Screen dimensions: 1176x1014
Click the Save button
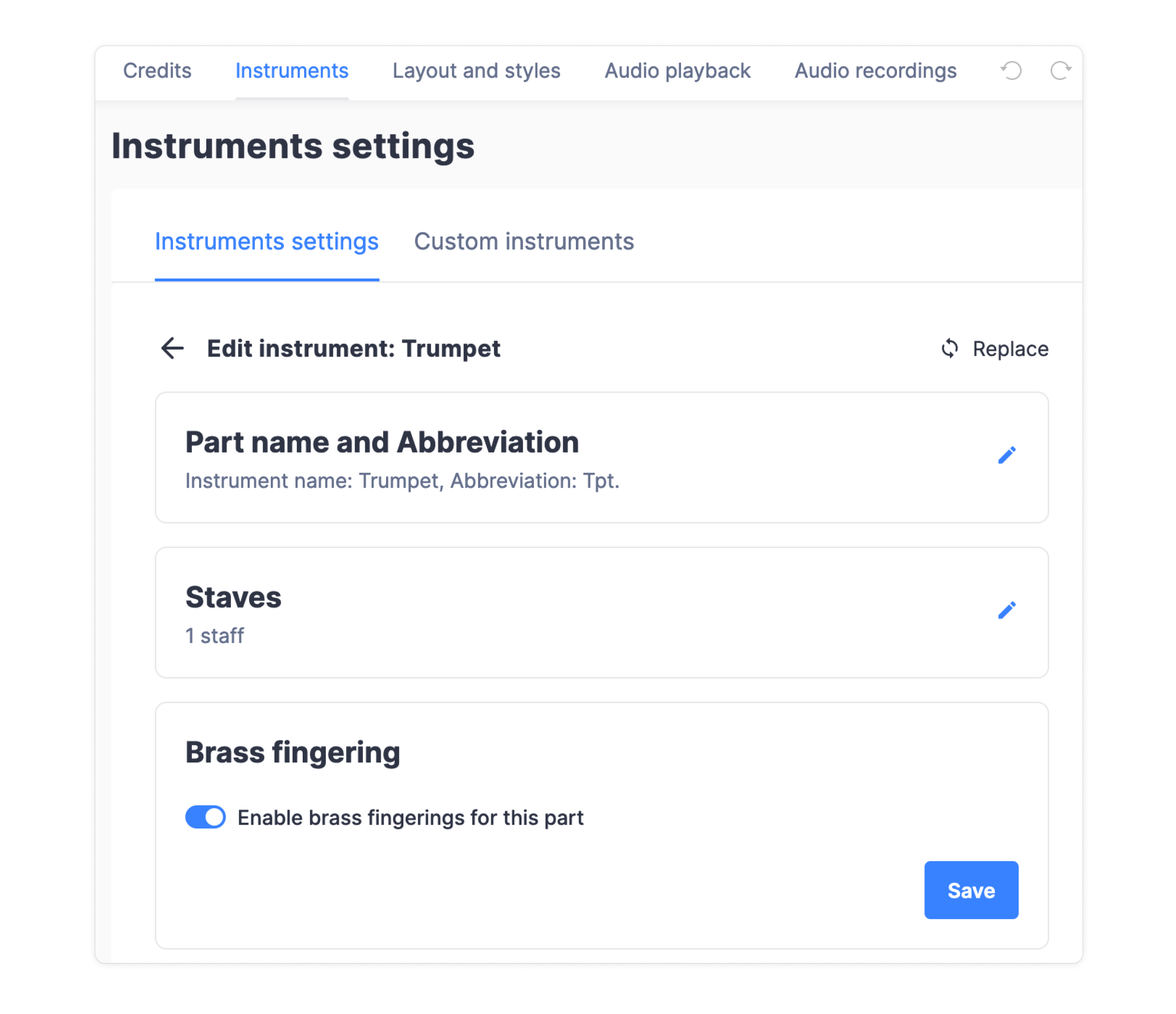[x=971, y=890]
